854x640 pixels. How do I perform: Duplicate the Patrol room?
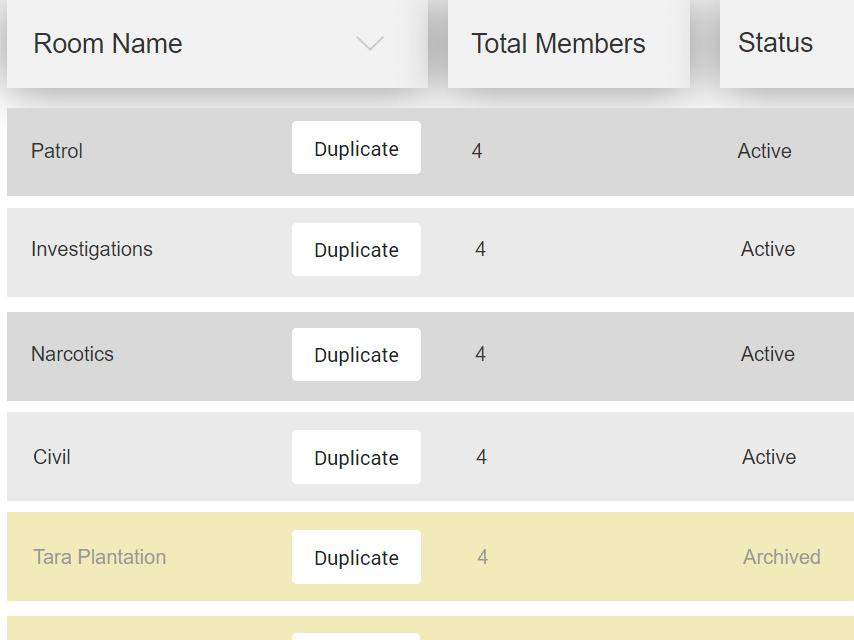[x=356, y=149]
